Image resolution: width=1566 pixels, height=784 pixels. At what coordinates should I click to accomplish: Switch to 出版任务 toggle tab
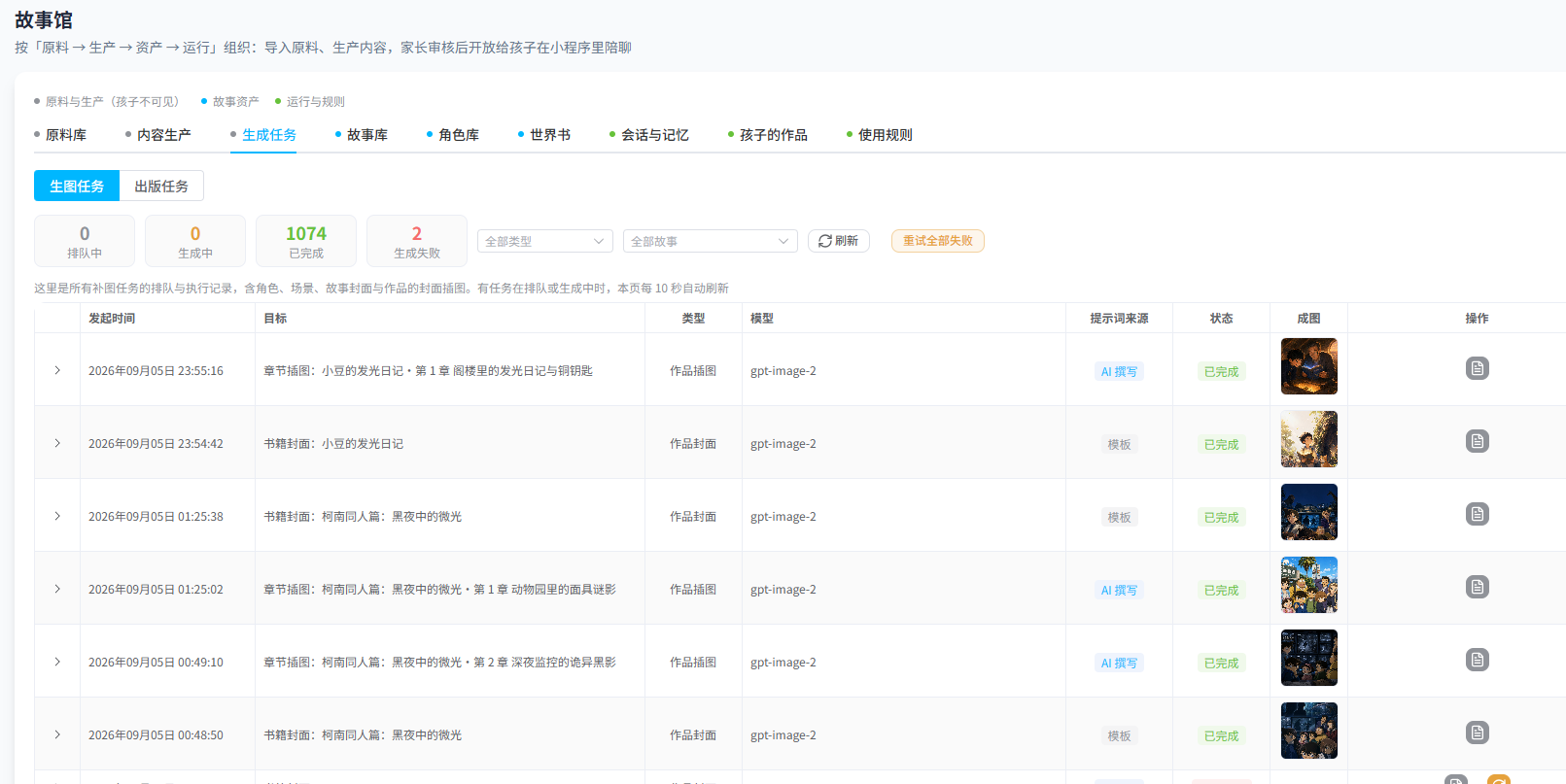(161, 186)
